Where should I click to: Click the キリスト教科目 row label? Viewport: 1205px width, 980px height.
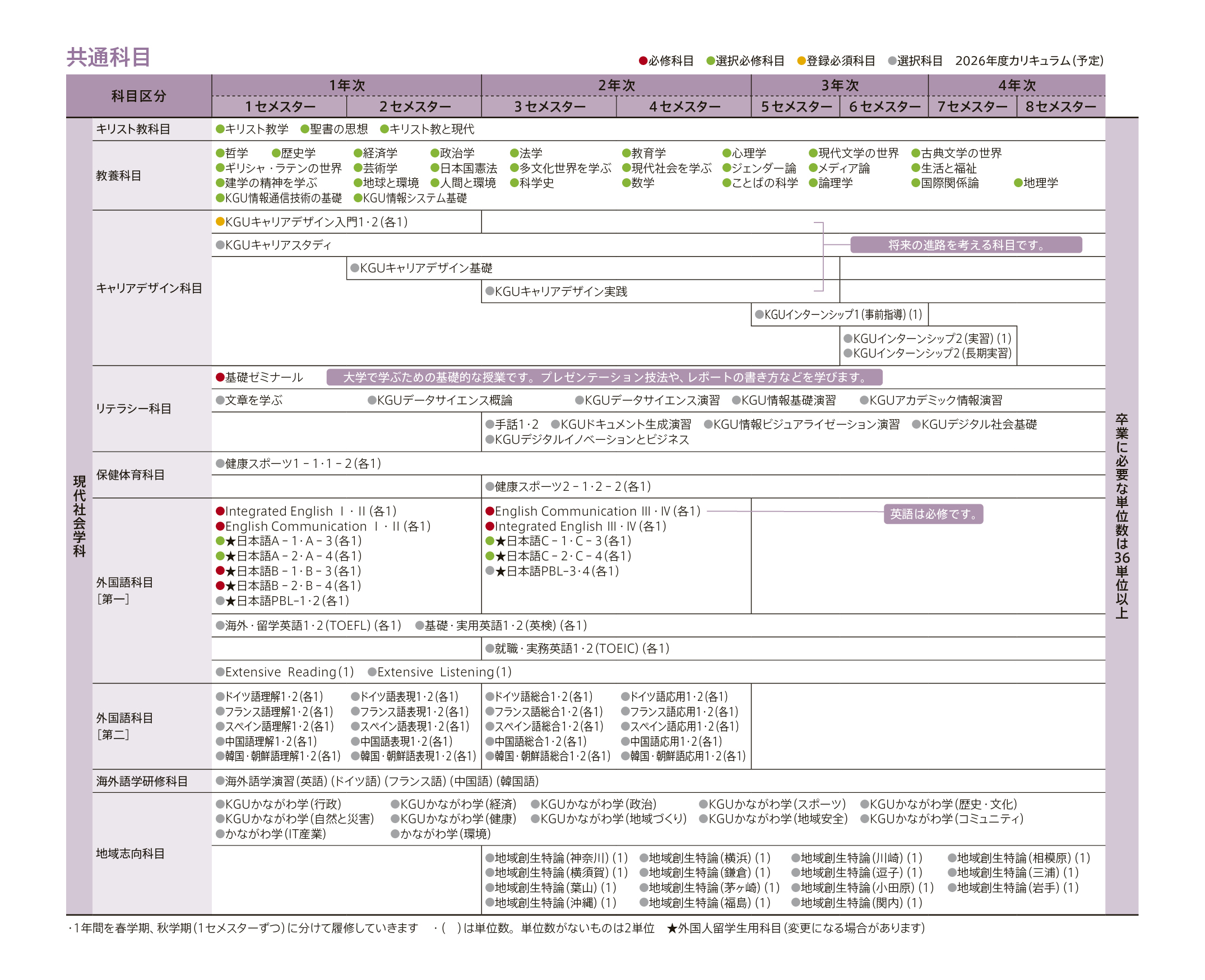(133, 129)
